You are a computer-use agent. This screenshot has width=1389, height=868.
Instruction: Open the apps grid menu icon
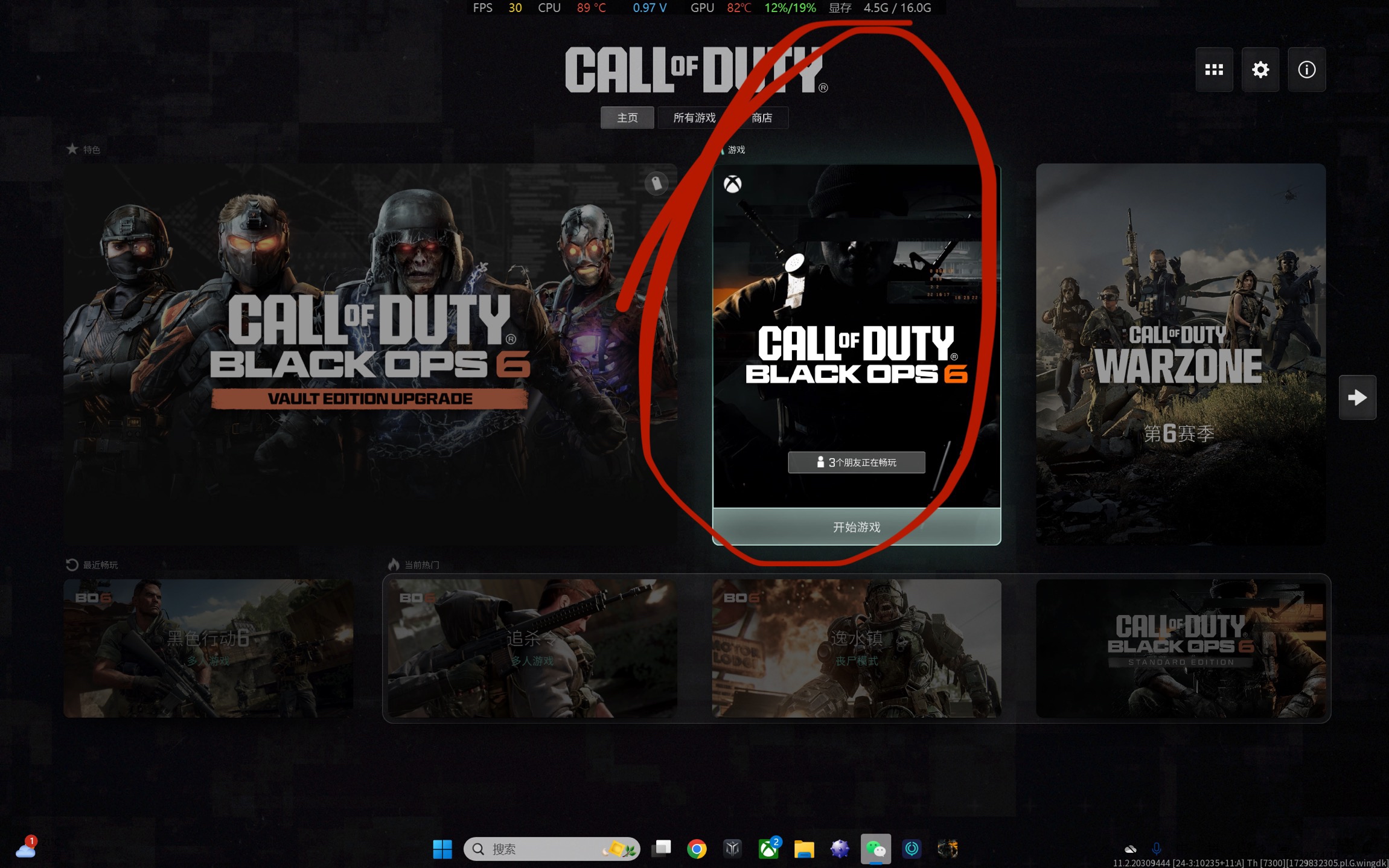(x=1214, y=69)
